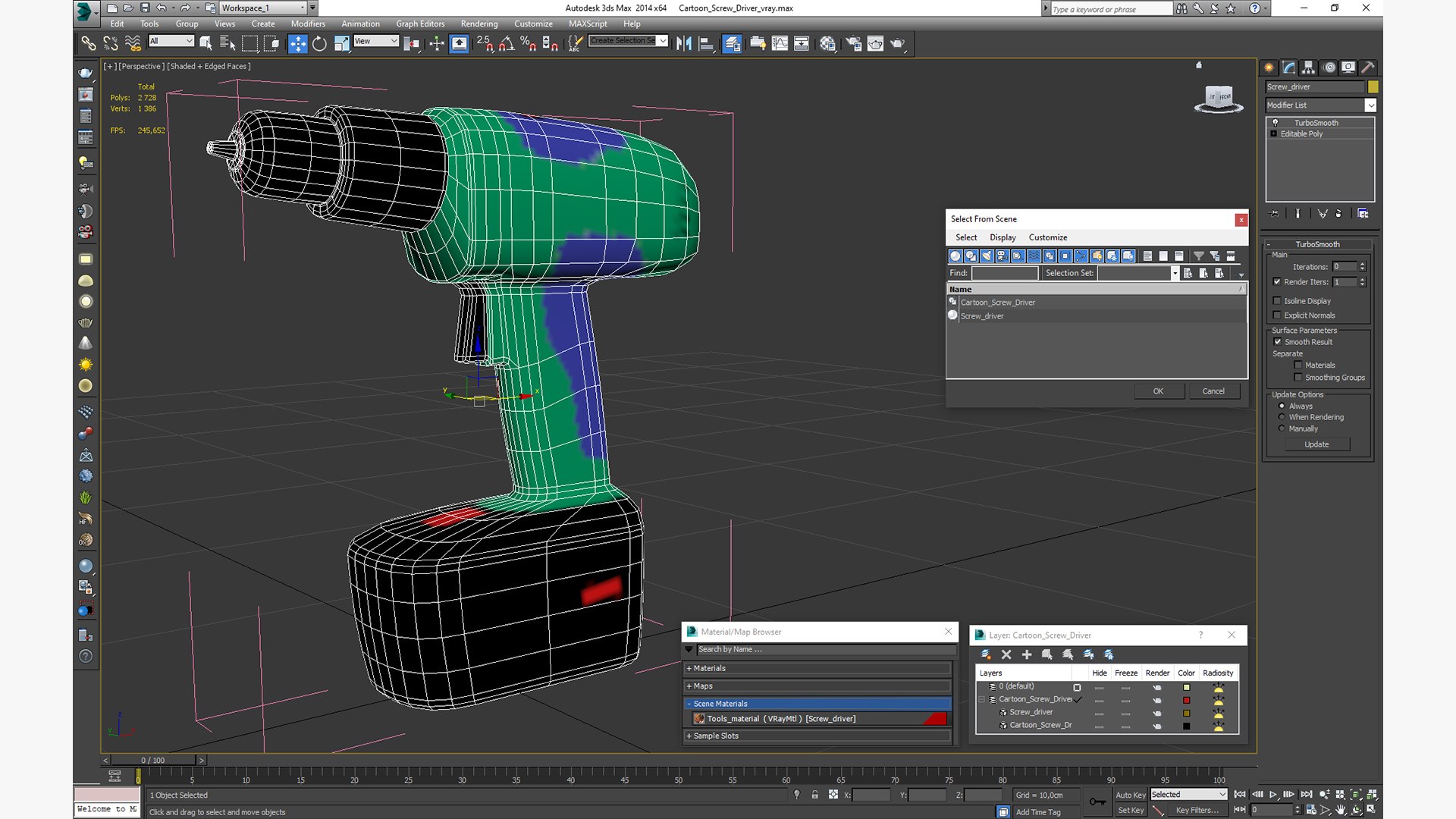Open the Render Setup teapot icon

[x=853, y=43]
